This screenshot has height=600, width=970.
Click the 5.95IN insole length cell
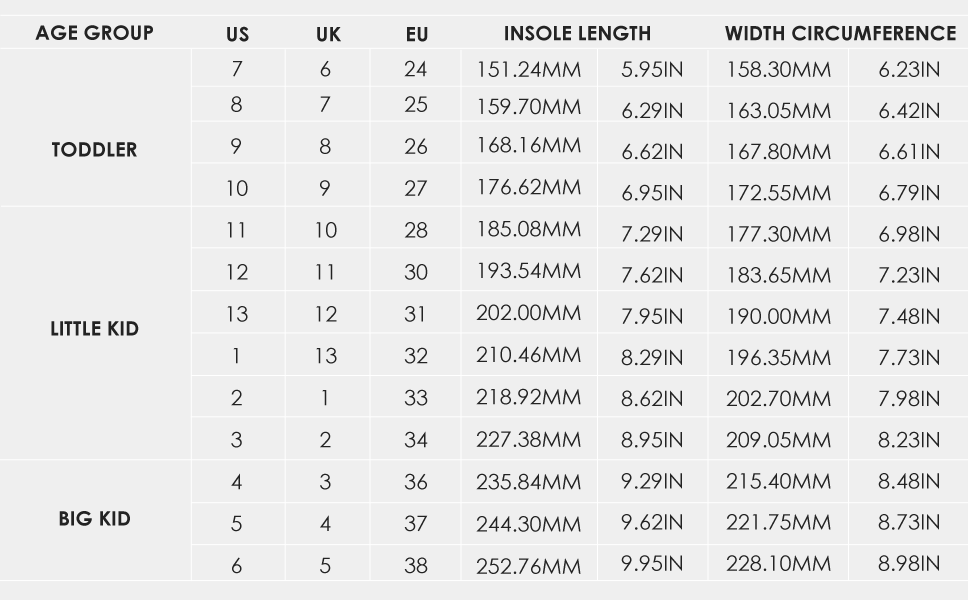[x=651, y=70]
